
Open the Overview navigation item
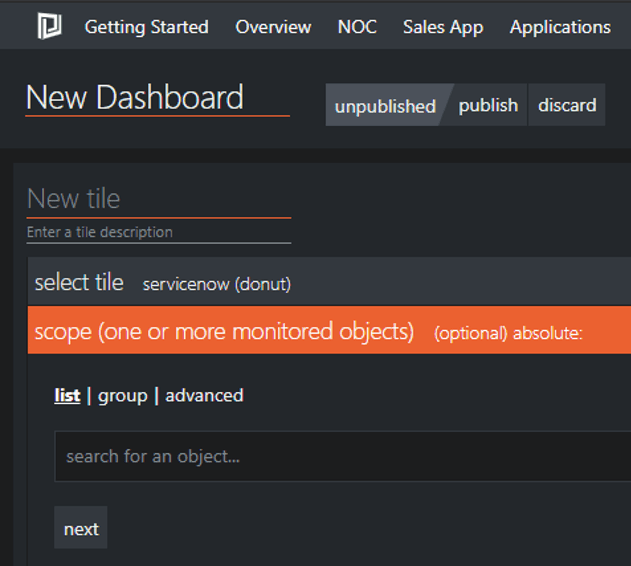click(x=273, y=27)
